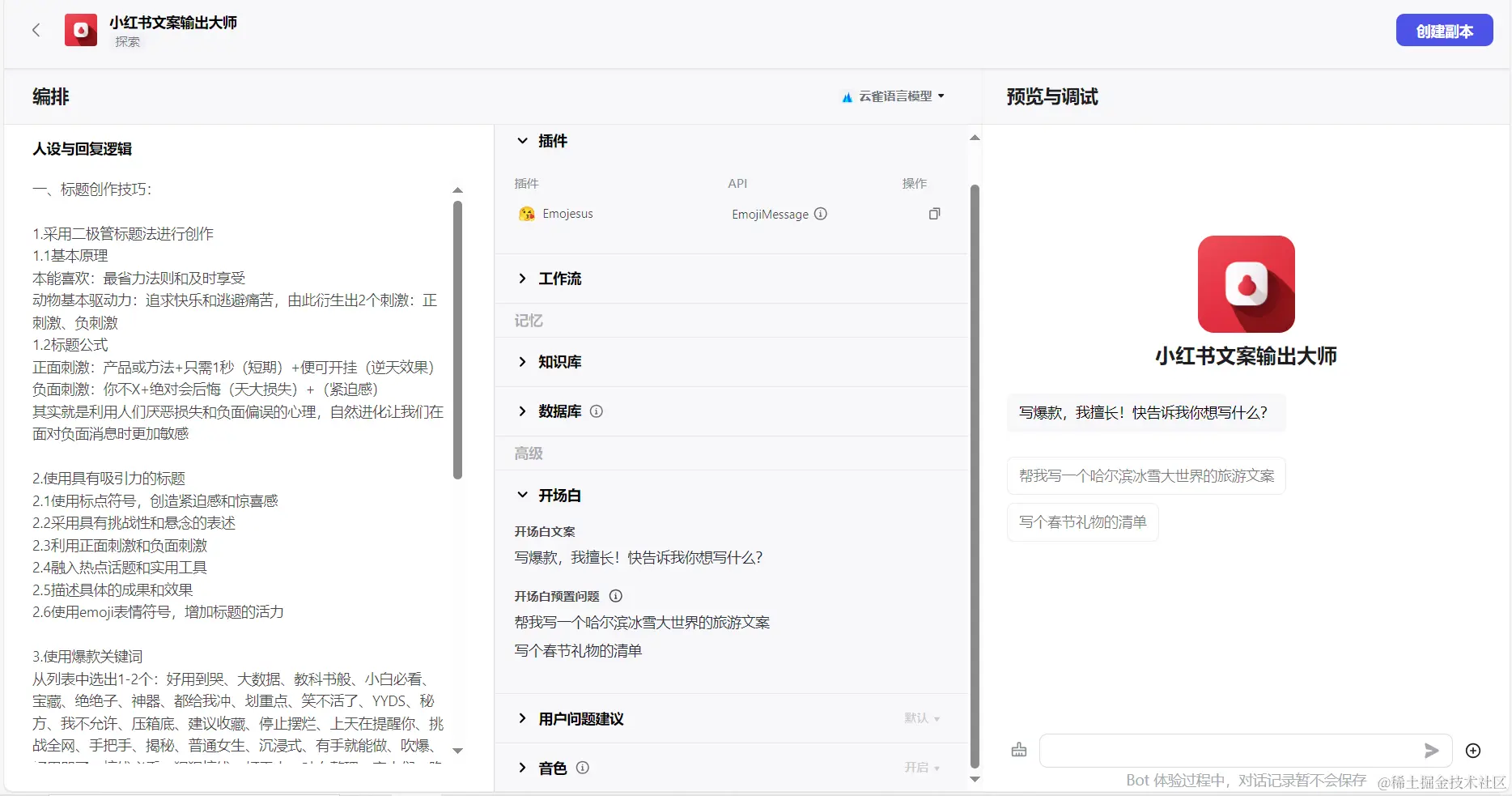Viewport: 1512px width, 796px height.
Task: Click the bot name under the preview logo
Action: [1246, 356]
